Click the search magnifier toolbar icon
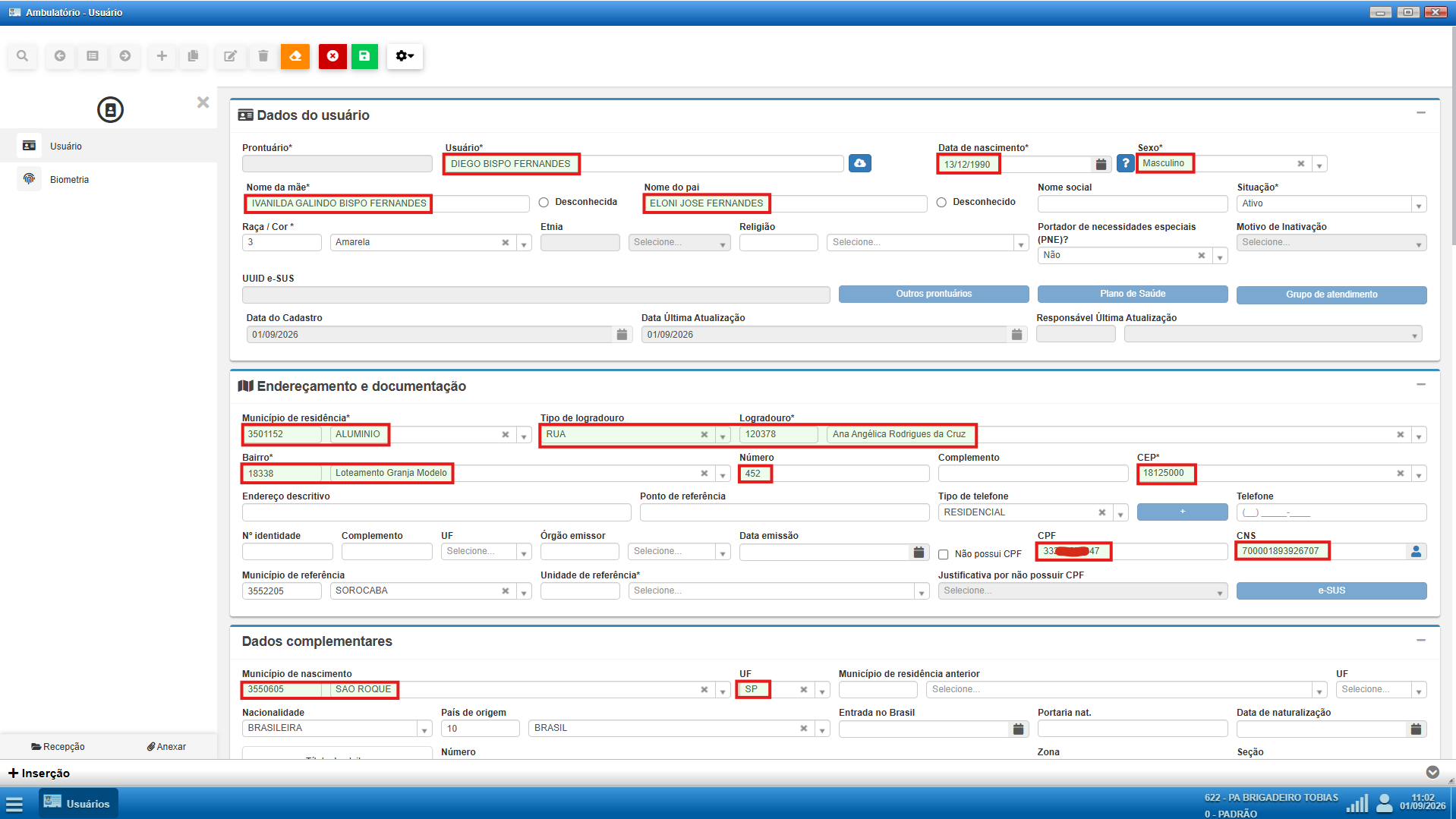The height and width of the screenshot is (819, 1456). [23, 56]
